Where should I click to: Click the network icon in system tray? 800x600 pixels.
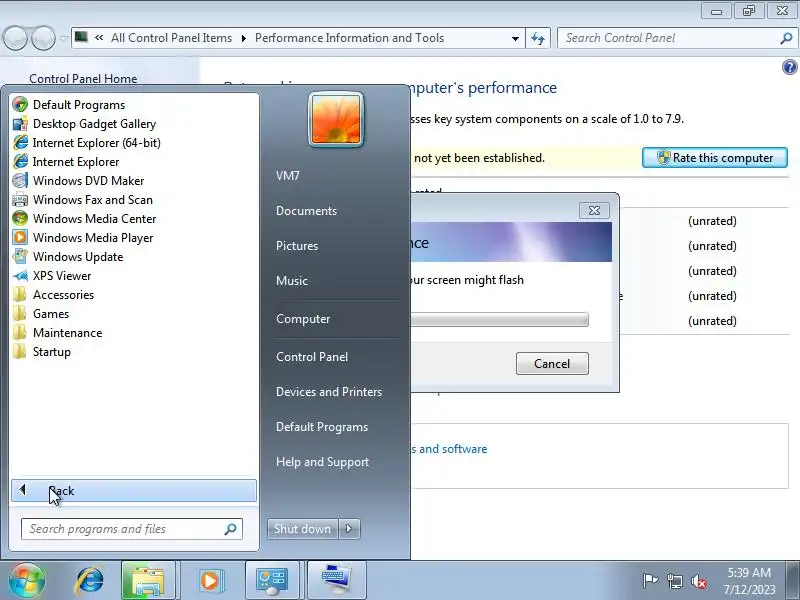(x=674, y=581)
